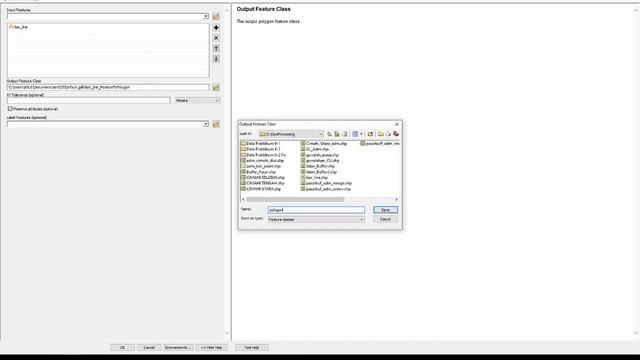Image resolution: width=640 pixels, height=360 pixels.
Task: Select adm_kec_point.shp file
Action: [261, 167]
